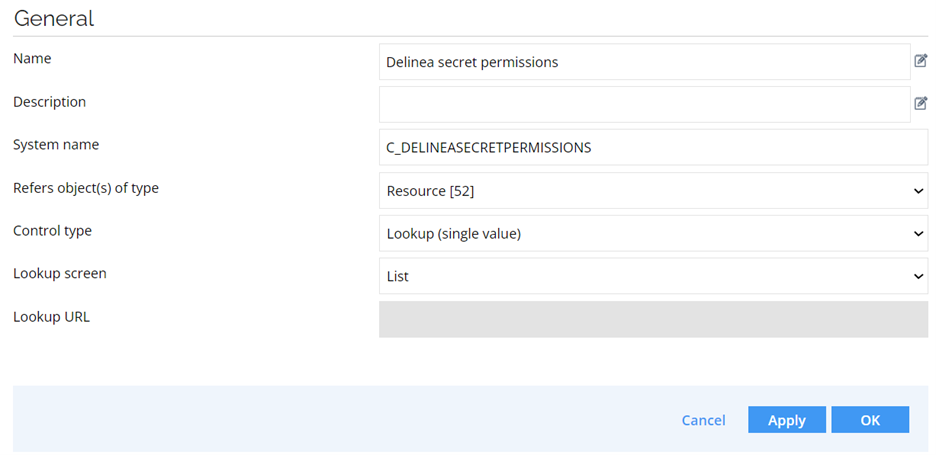
Task: Click the chevron arrow on Lookup (single value)
Action: 919,234
